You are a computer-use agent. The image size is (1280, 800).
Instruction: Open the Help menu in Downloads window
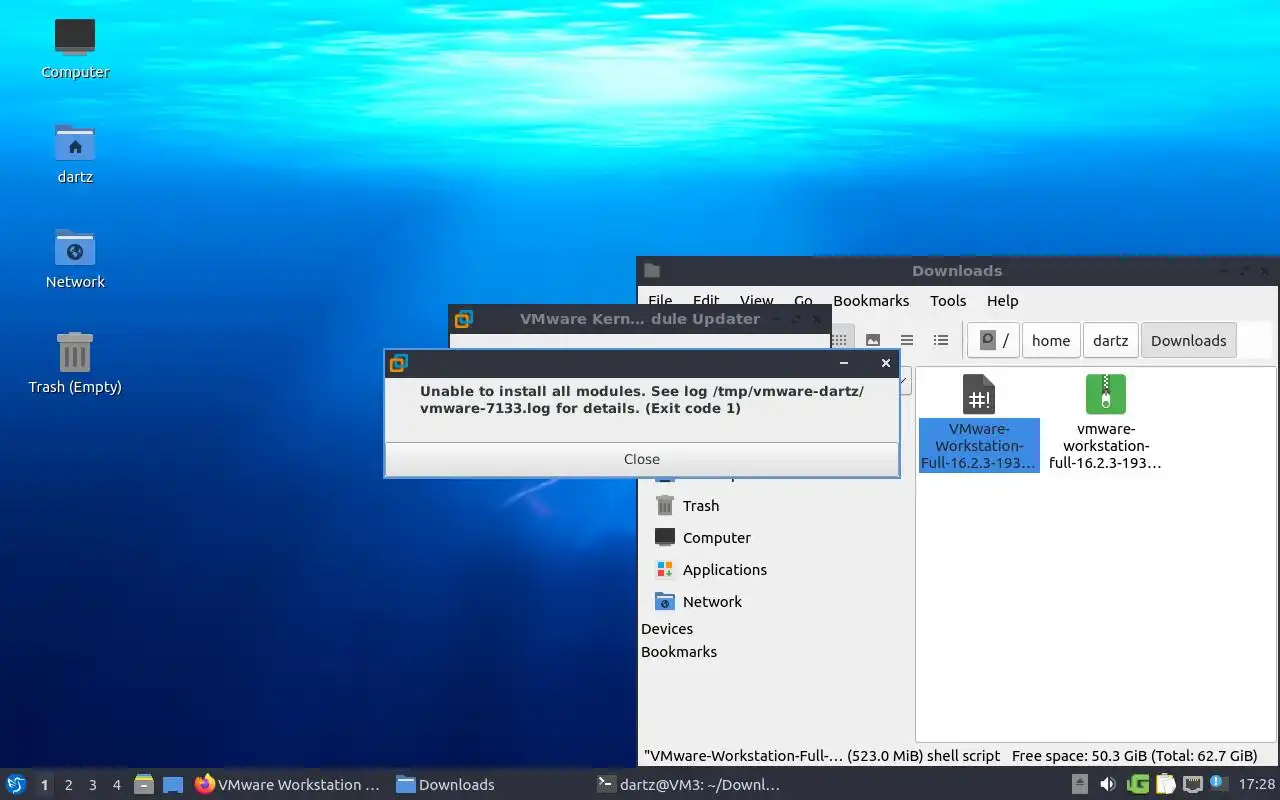[x=1002, y=300]
